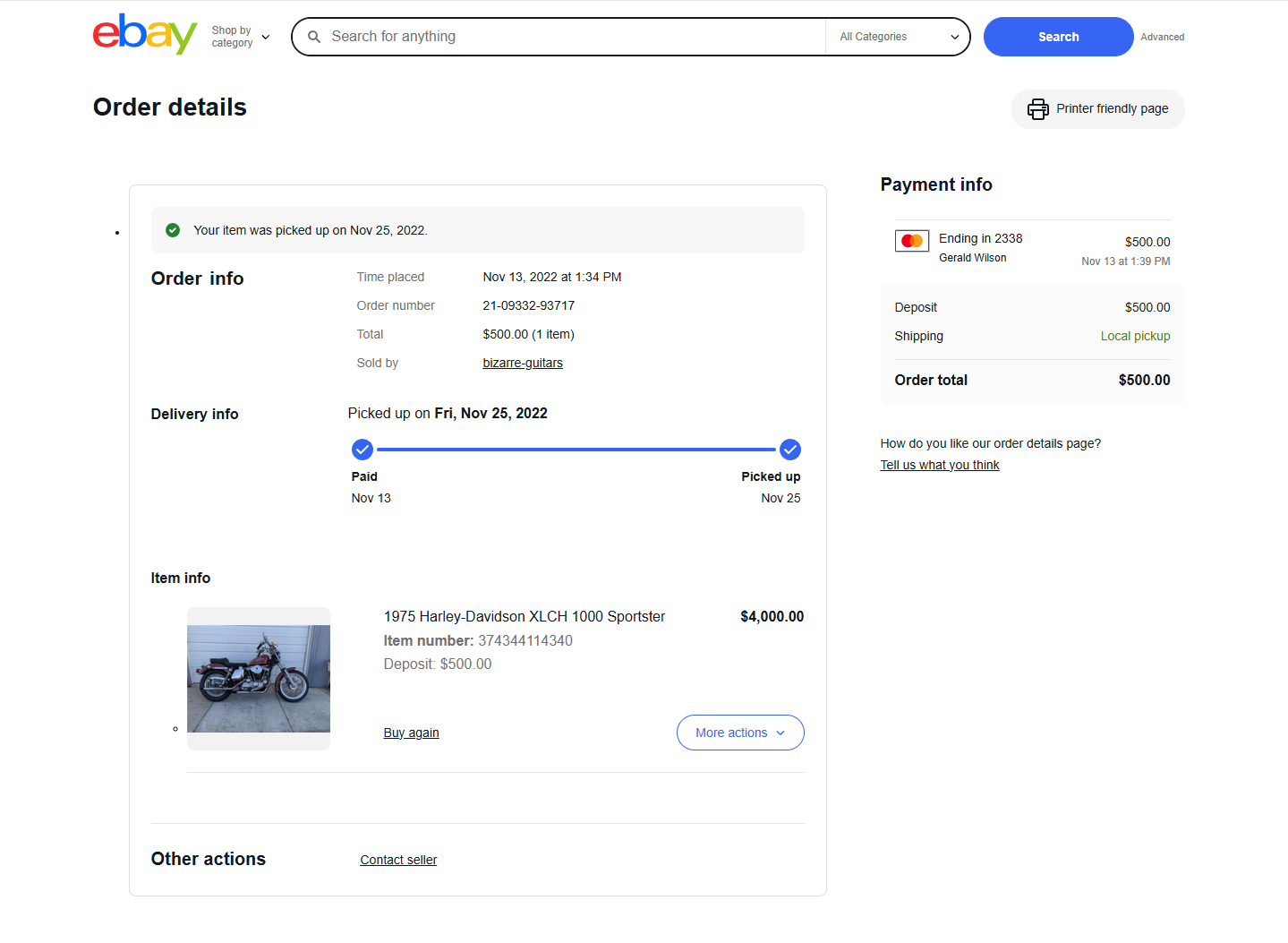Image resolution: width=1288 pixels, height=943 pixels.
Task: Open the Shop by category menu
Action: pos(240,37)
